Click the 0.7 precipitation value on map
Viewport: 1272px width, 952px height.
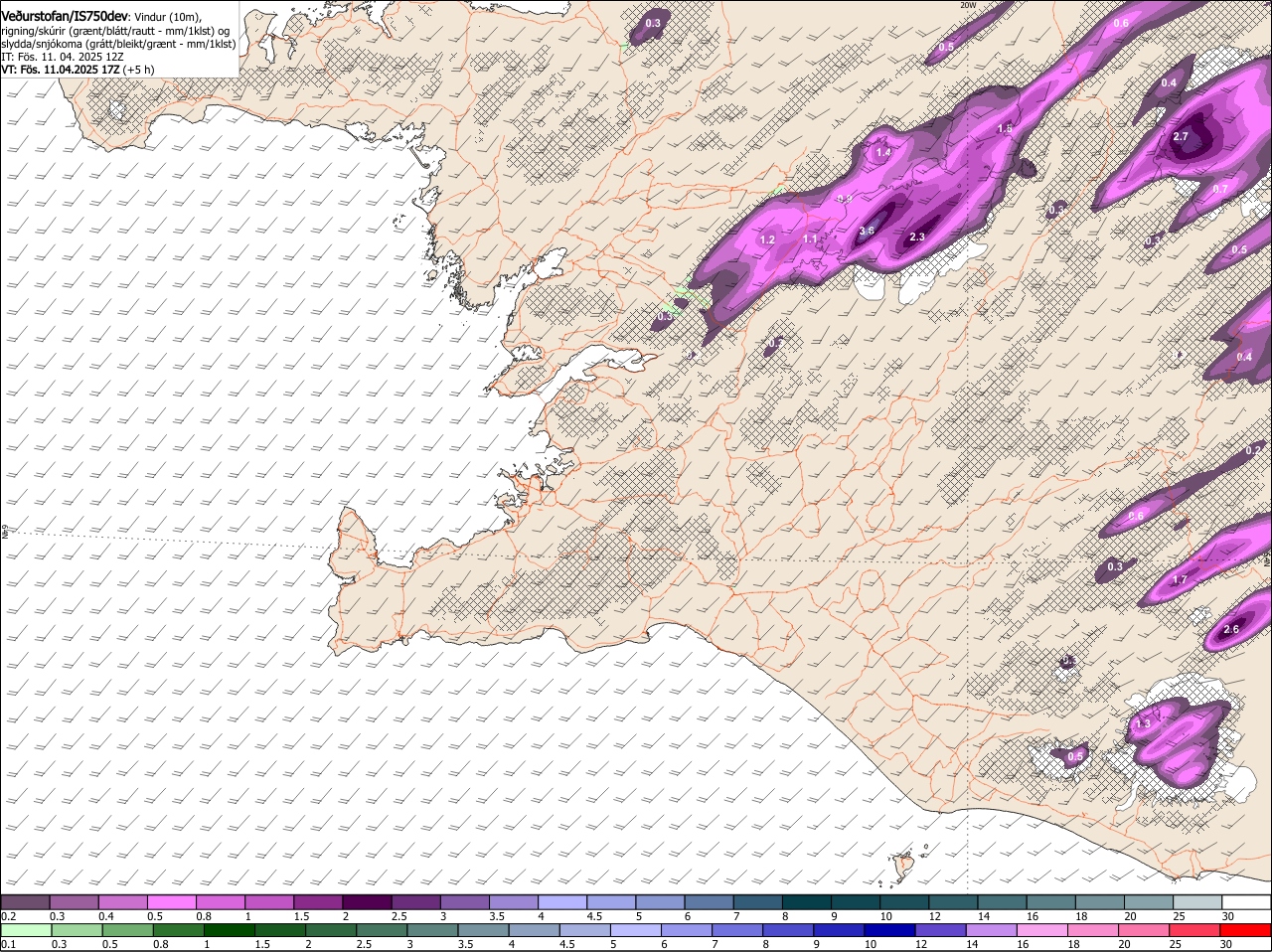(x=1221, y=189)
